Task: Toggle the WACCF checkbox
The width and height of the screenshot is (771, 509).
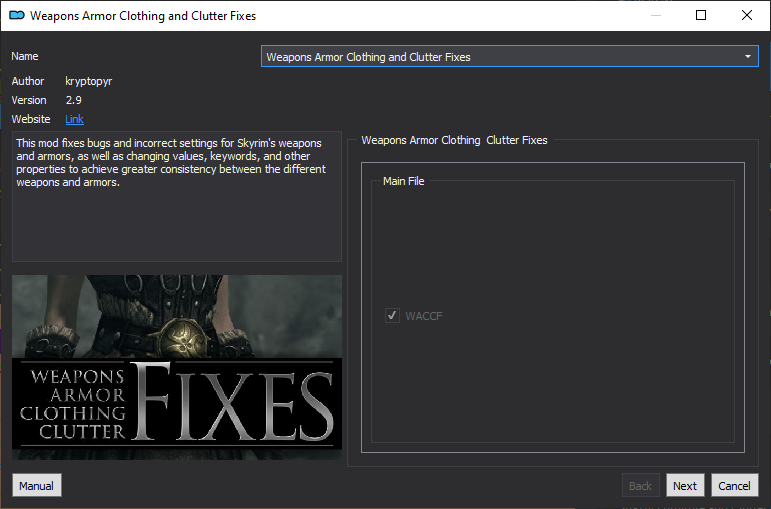Action: coord(392,315)
